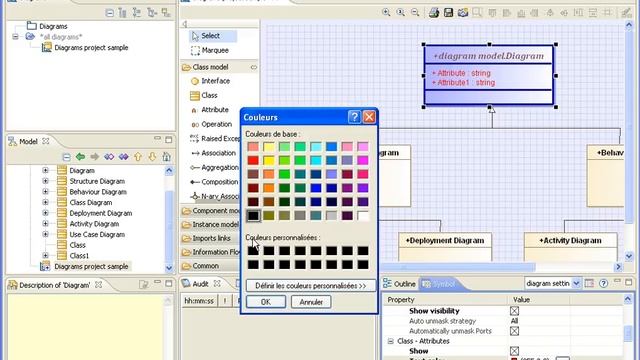Click the orange down arrow in Model view
640x360 pixels.
click(x=152, y=157)
